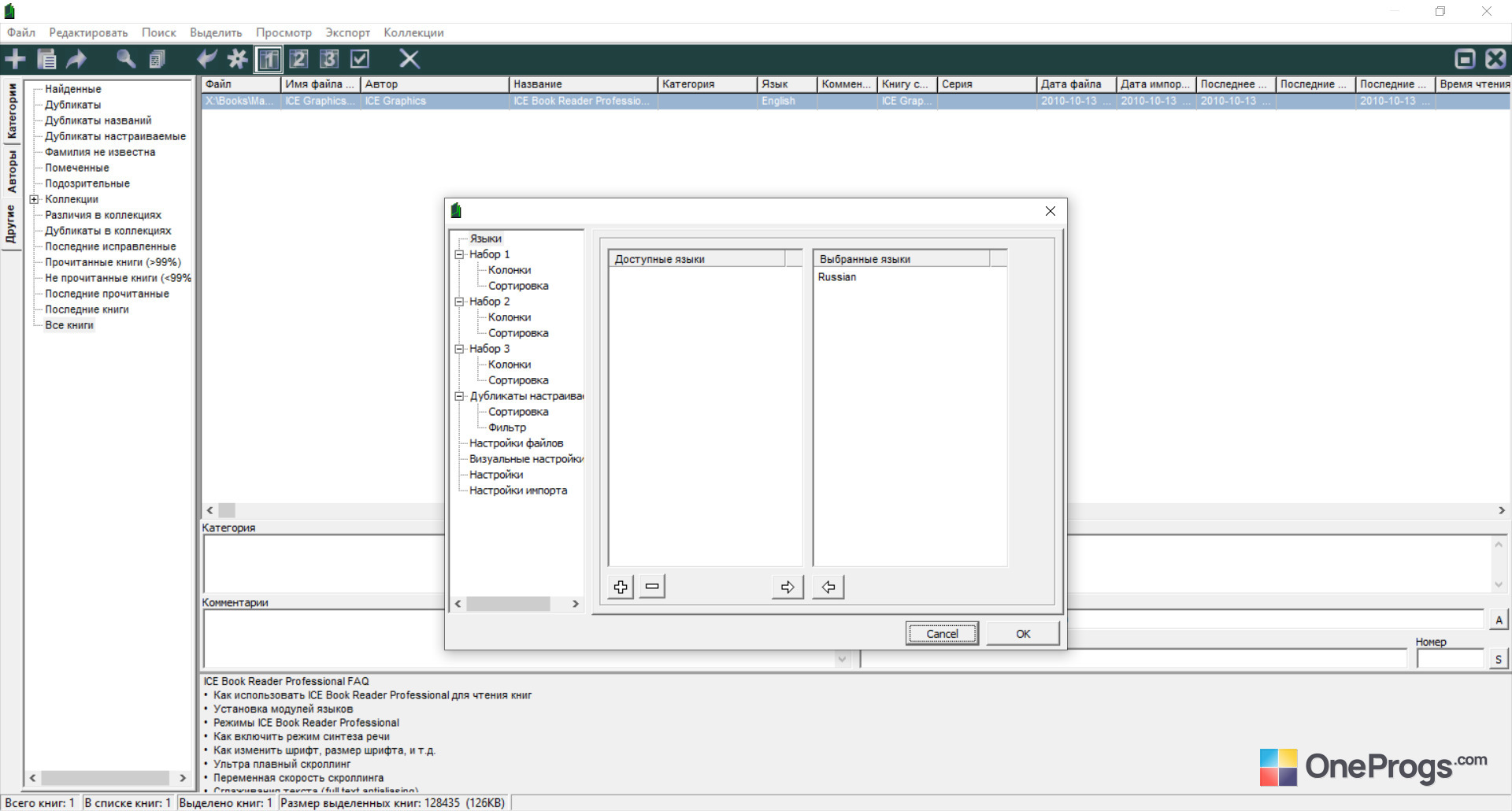Image resolution: width=1512 pixels, height=811 pixels.
Task: Select Настройки файлов in dialog tree
Action: coord(516,443)
